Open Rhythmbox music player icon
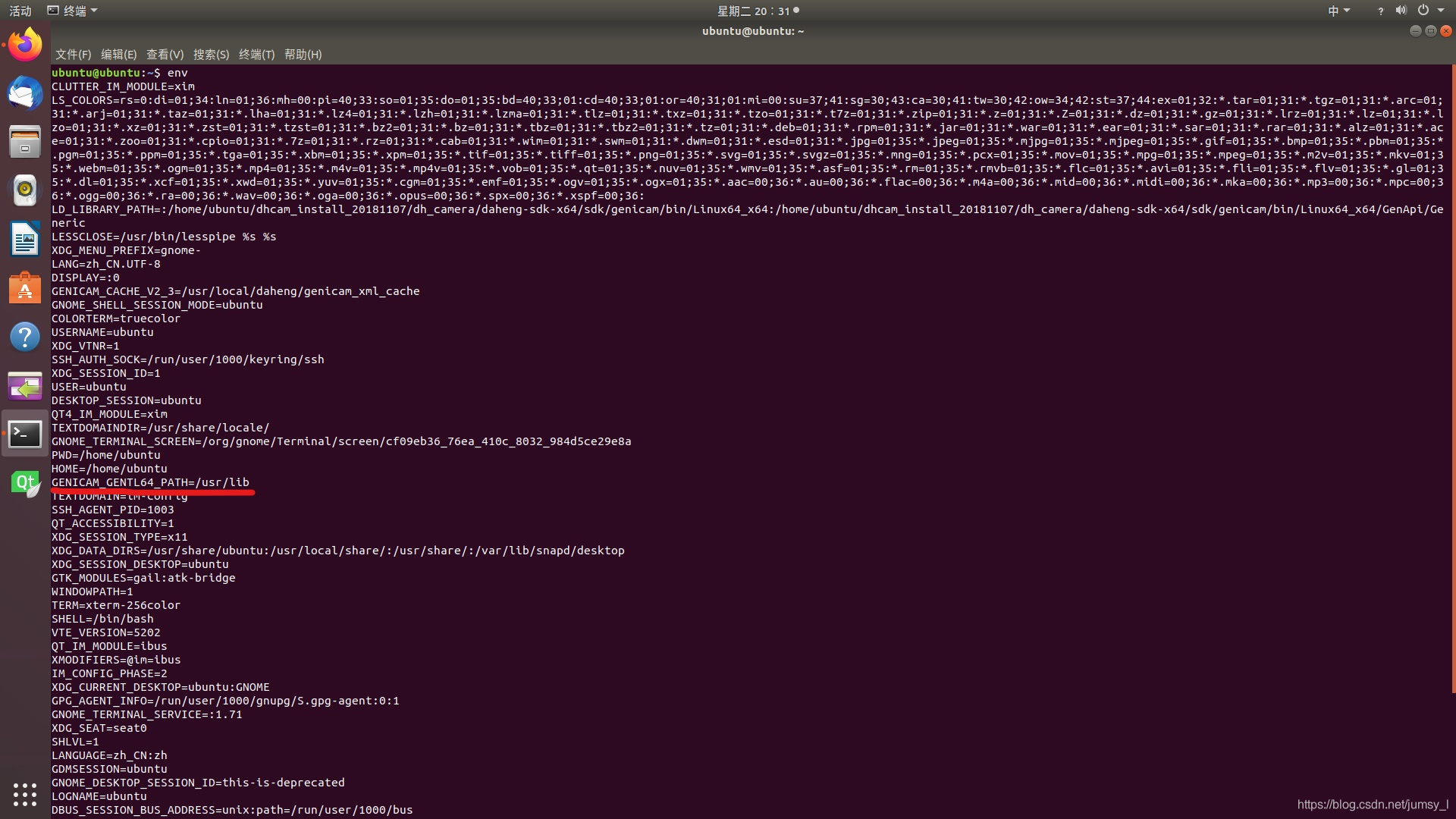Viewport: 1456px width, 819px height. pyautogui.click(x=25, y=190)
